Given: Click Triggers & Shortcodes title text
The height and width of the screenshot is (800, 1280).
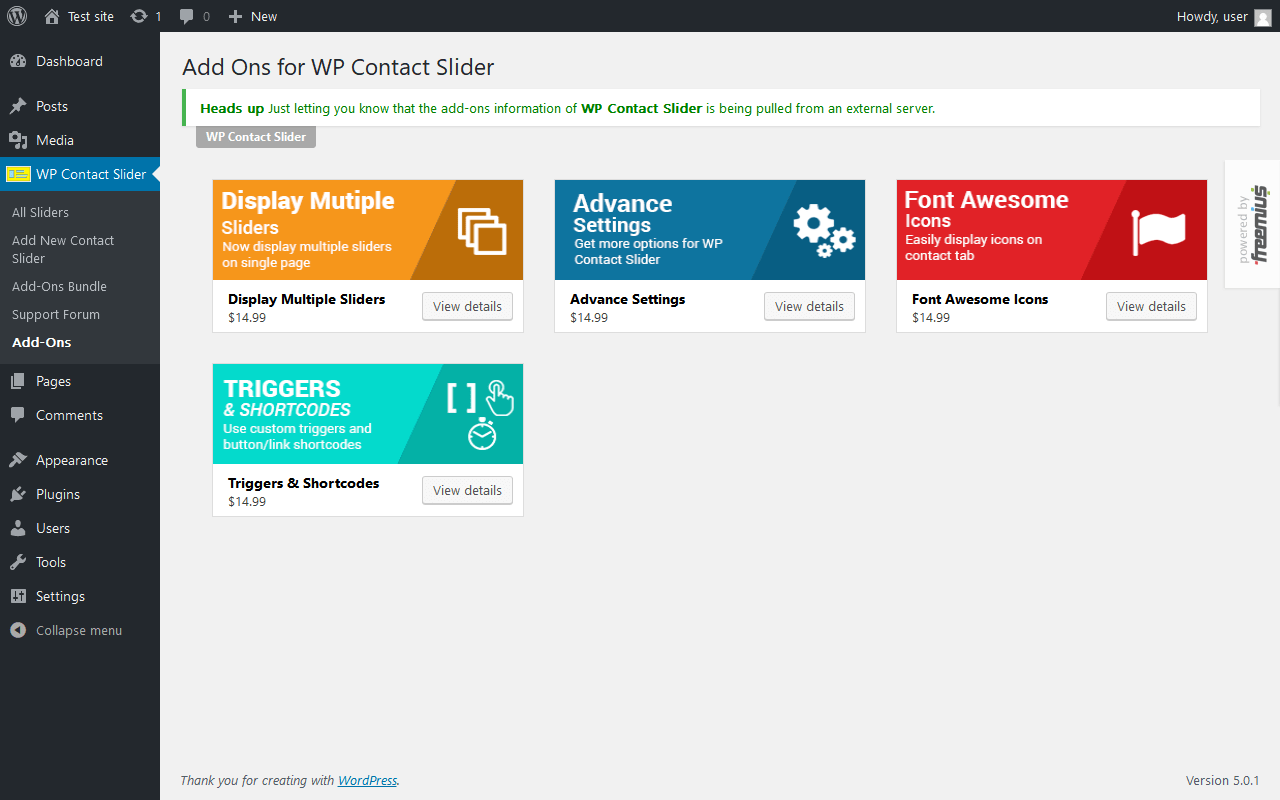Looking at the screenshot, I should pyautogui.click(x=304, y=483).
